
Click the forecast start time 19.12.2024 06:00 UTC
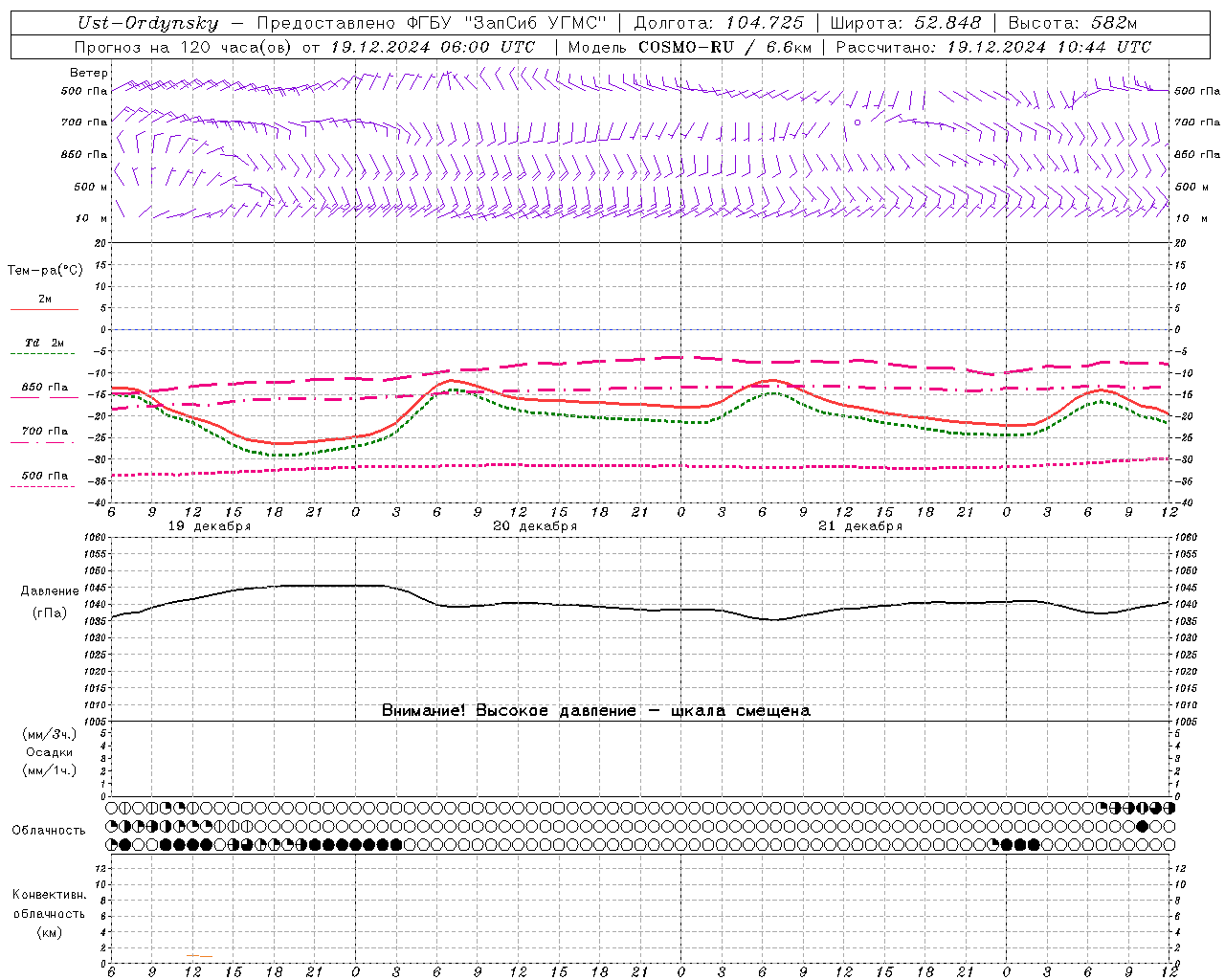433,47
